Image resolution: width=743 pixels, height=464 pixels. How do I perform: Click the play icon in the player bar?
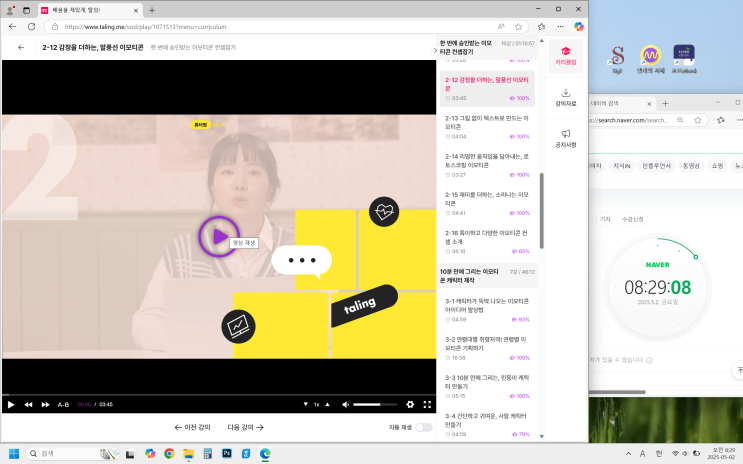pyautogui.click(x=11, y=404)
